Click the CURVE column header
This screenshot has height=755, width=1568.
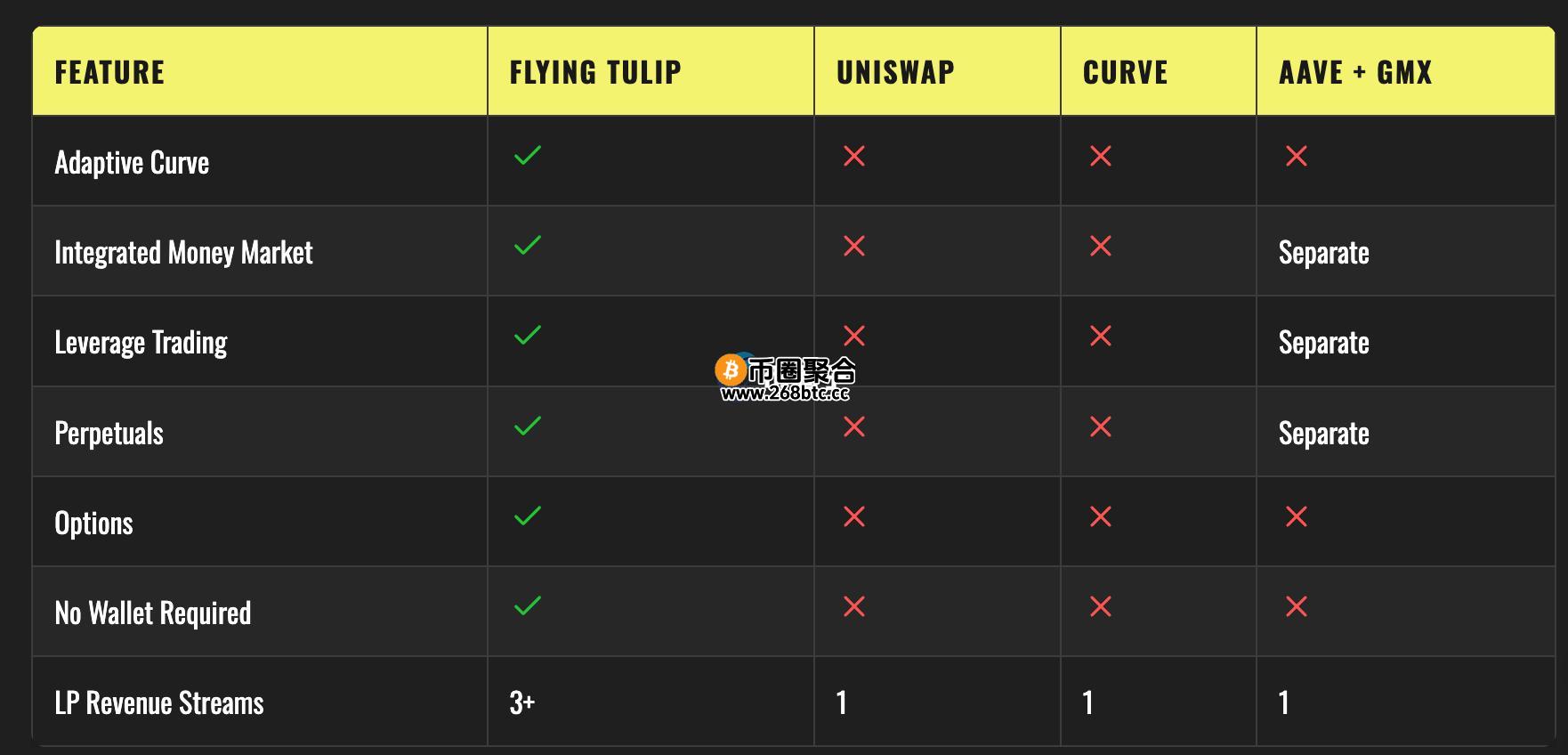click(x=1125, y=72)
